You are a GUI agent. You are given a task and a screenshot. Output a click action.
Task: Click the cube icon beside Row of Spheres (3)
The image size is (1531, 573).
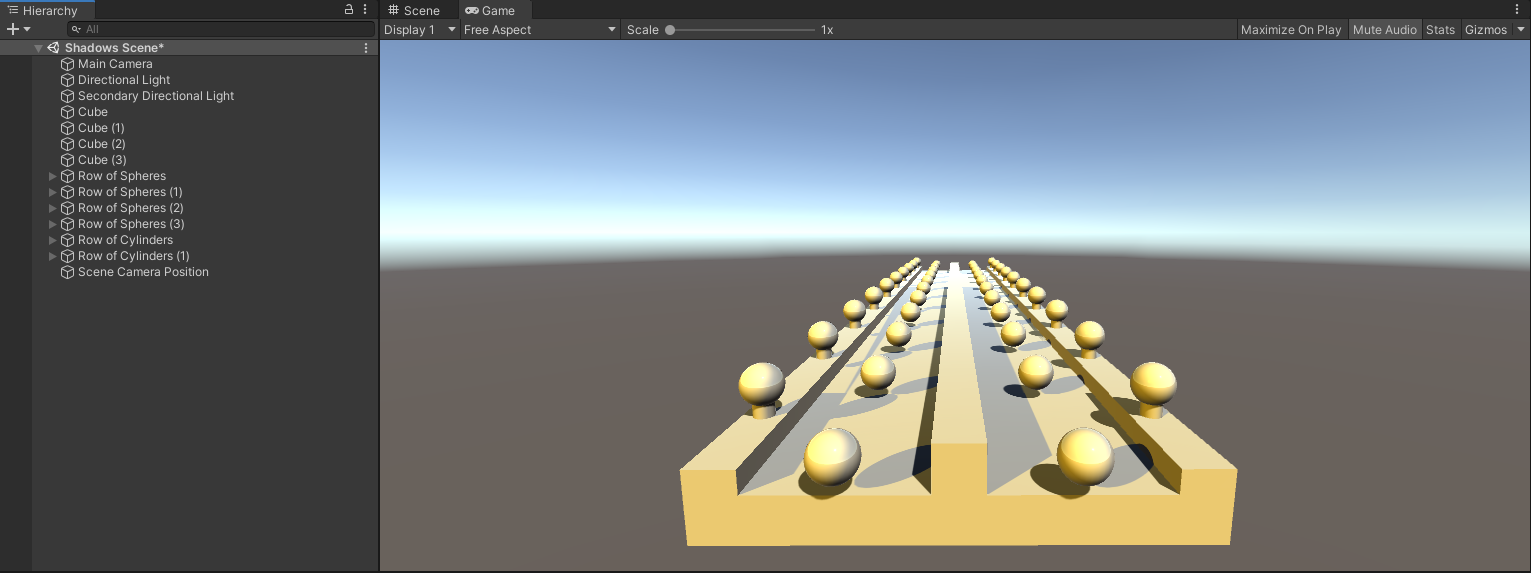click(68, 224)
